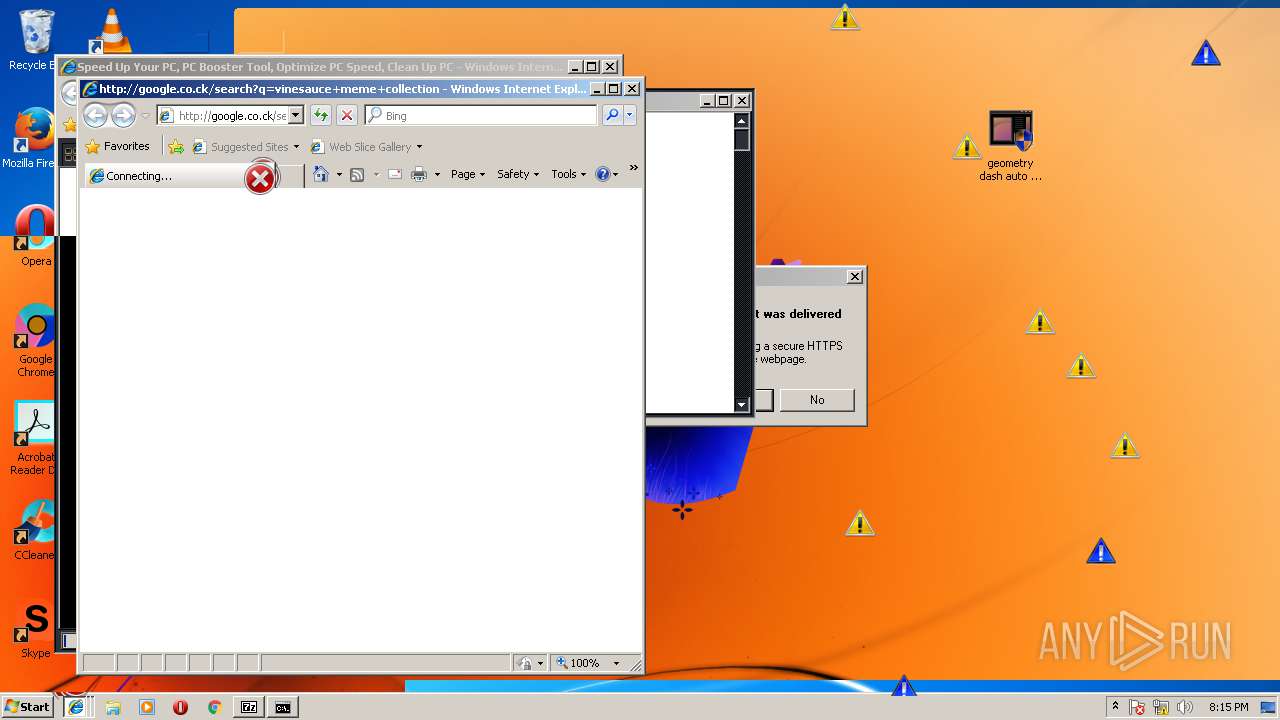The width and height of the screenshot is (1280, 720).
Task: Click the Opera taskbar icon
Action: (180, 707)
